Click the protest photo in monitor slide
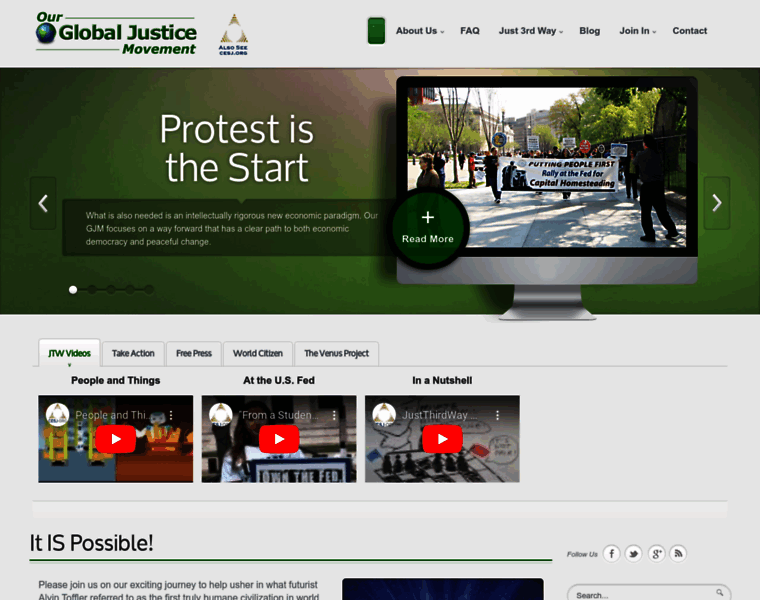 [547, 167]
